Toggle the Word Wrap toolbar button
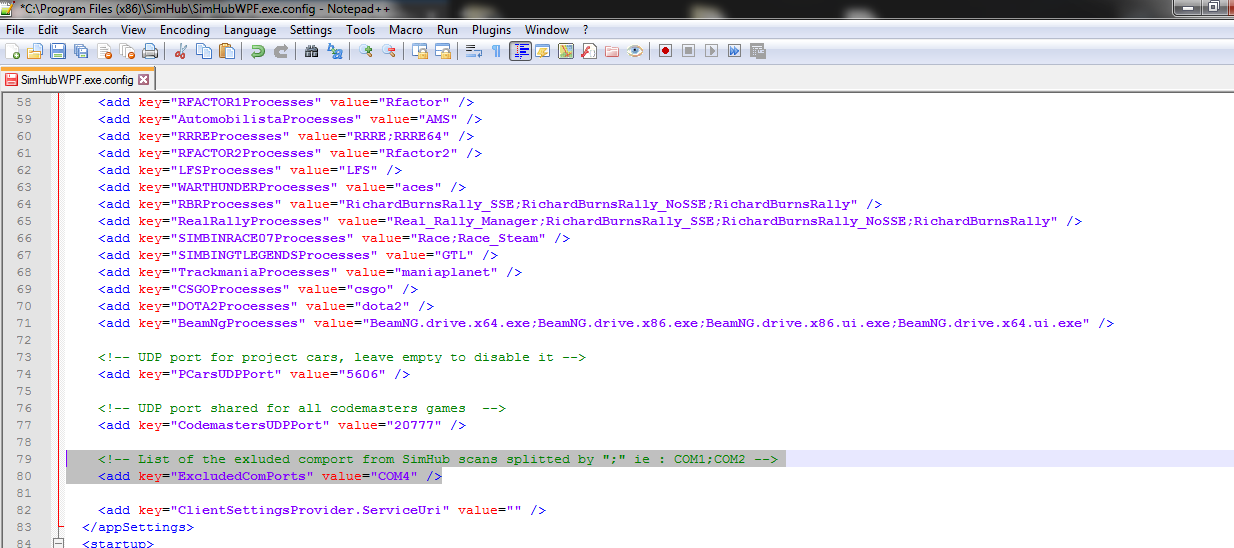The width and height of the screenshot is (1234, 548). coord(474,51)
